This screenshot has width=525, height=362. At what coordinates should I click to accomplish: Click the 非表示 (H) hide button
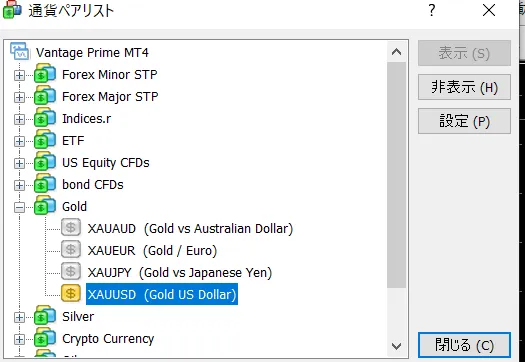coord(464,87)
